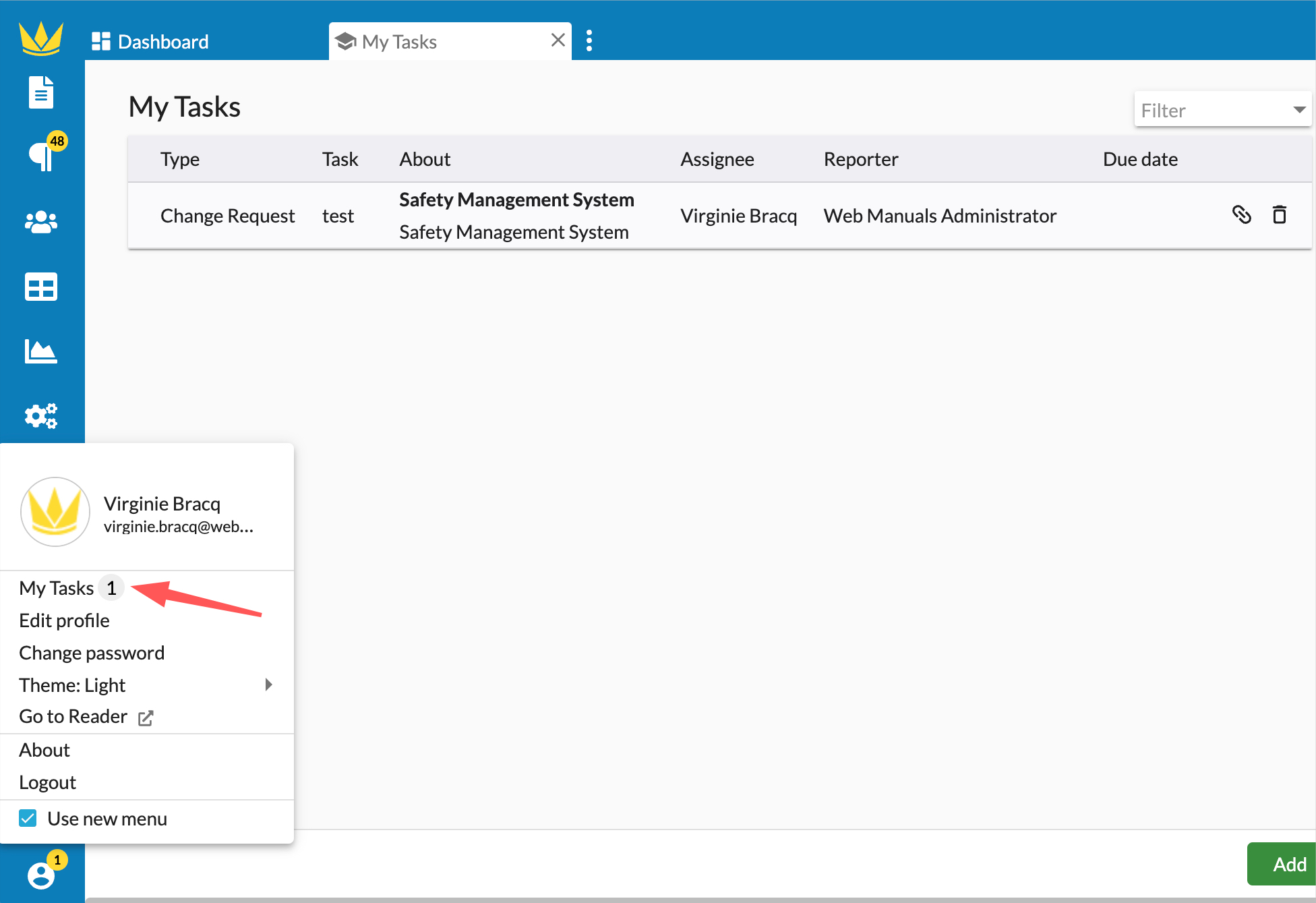Click Virginie Bracq in the Assignee column
This screenshot has width=1316, height=903.
(x=739, y=216)
